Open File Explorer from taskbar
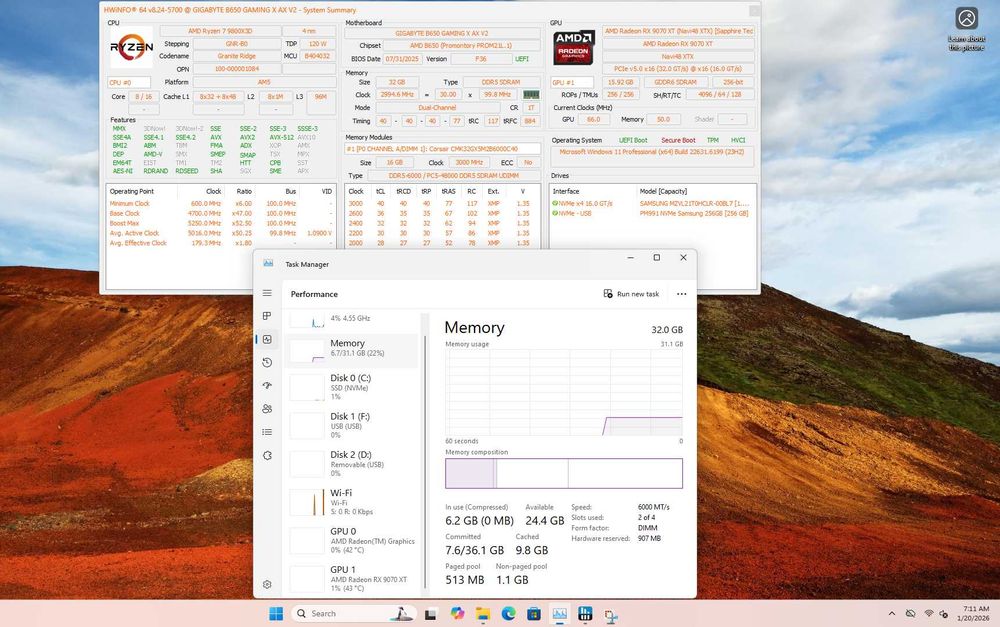1000x627 pixels. point(483,614)
